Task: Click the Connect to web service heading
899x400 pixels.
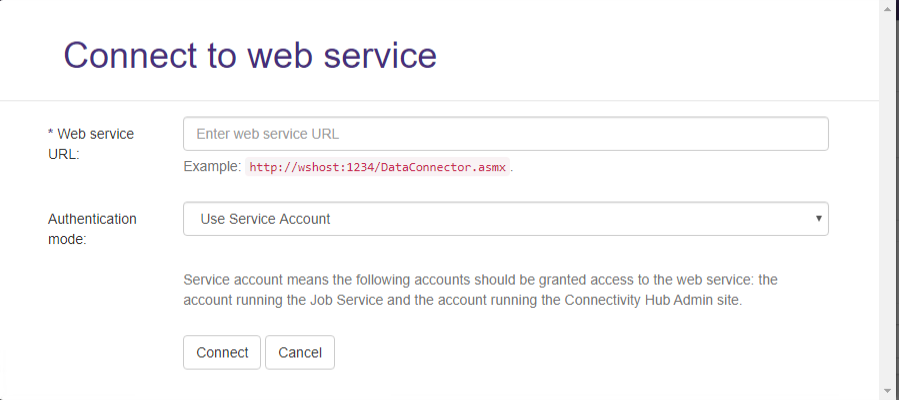Action: (250, 54)
